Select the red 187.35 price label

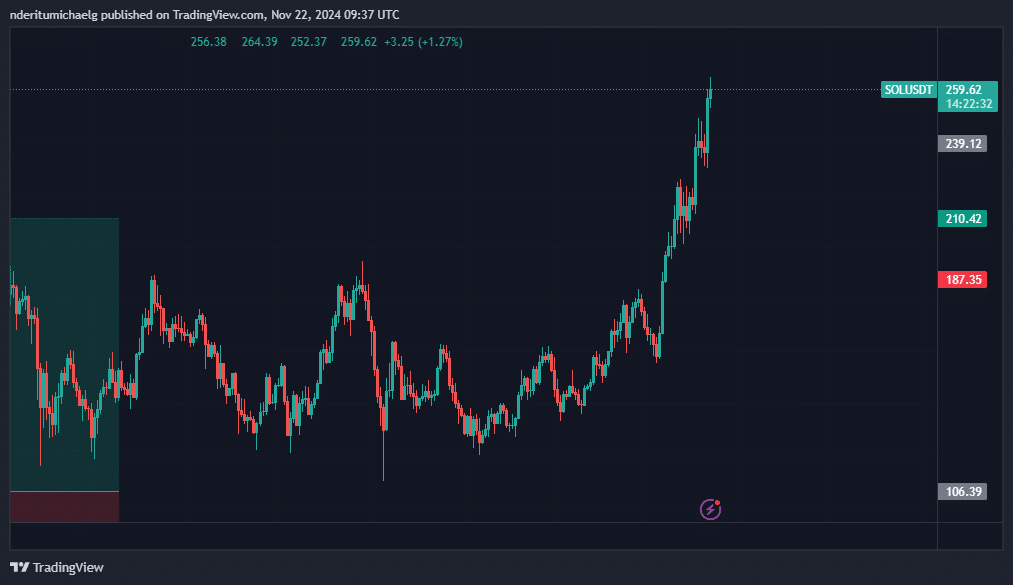(963, 280)
